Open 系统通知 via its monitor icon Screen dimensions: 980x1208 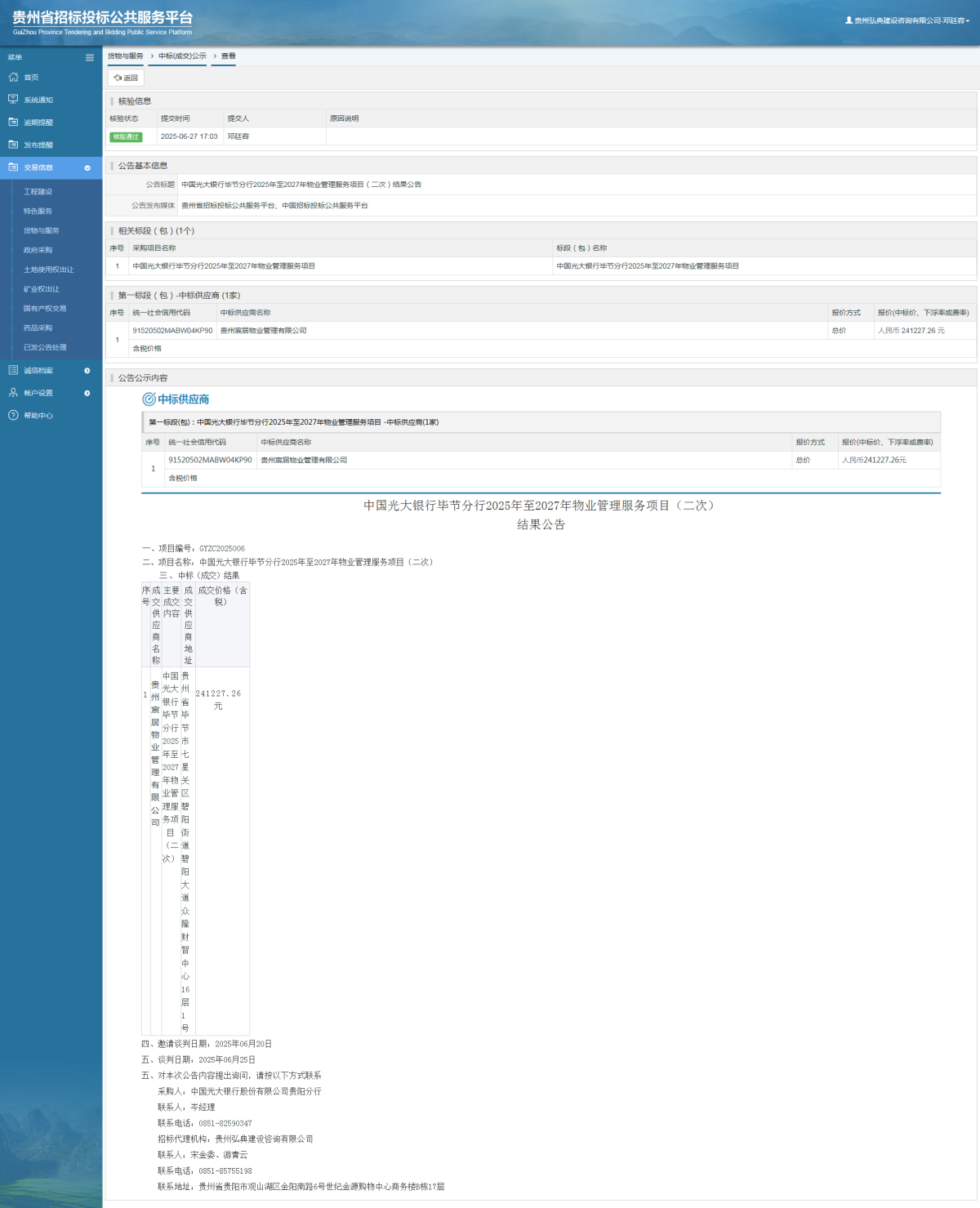pos(13,100)
